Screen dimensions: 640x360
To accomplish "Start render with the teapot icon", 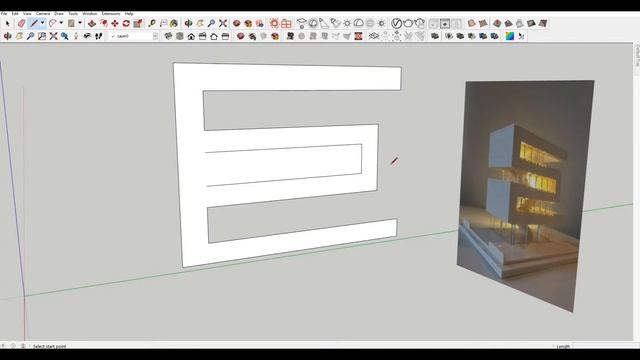I will point(408,24).
